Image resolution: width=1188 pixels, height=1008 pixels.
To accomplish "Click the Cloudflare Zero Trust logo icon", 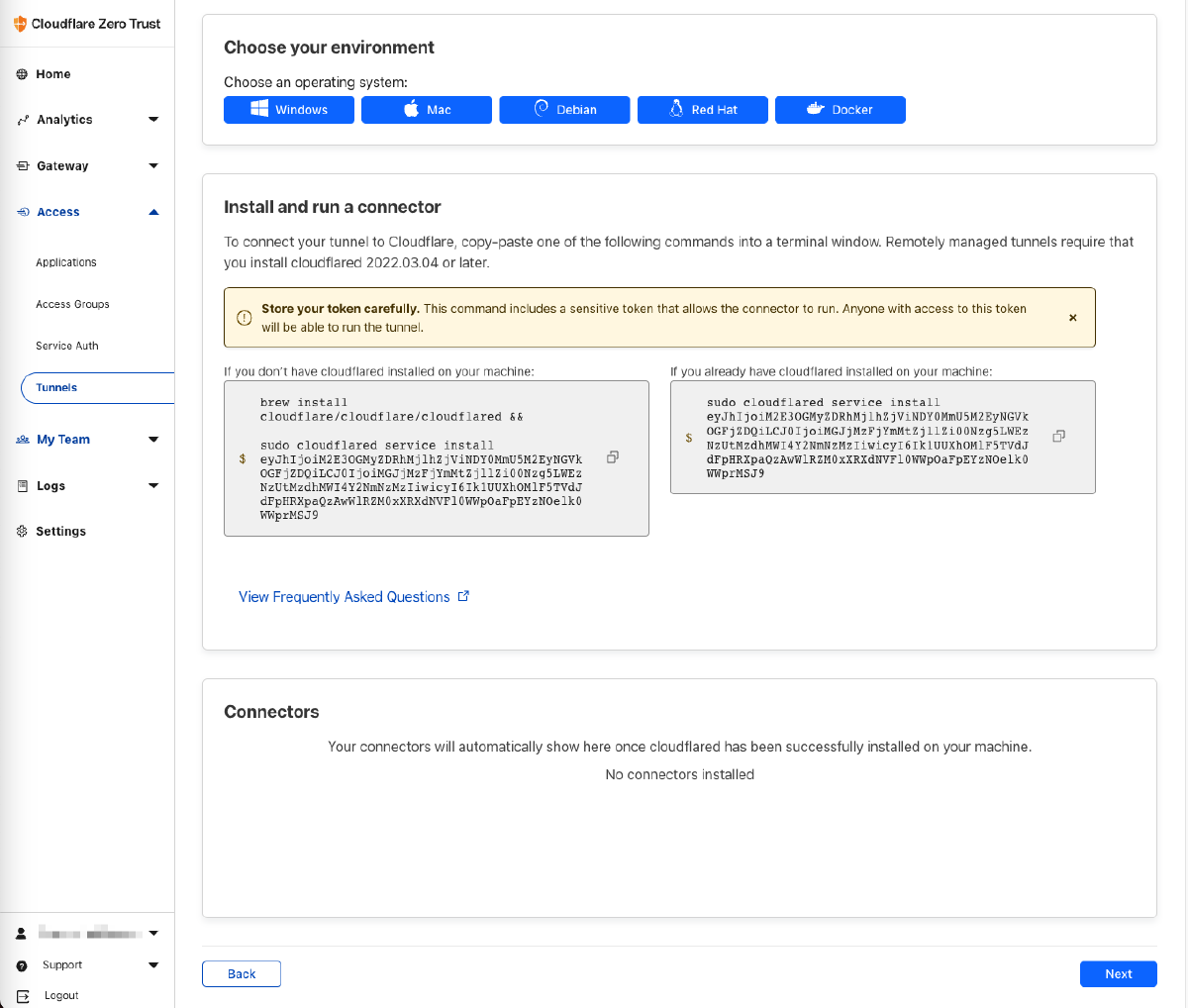I will coord(20,24).
